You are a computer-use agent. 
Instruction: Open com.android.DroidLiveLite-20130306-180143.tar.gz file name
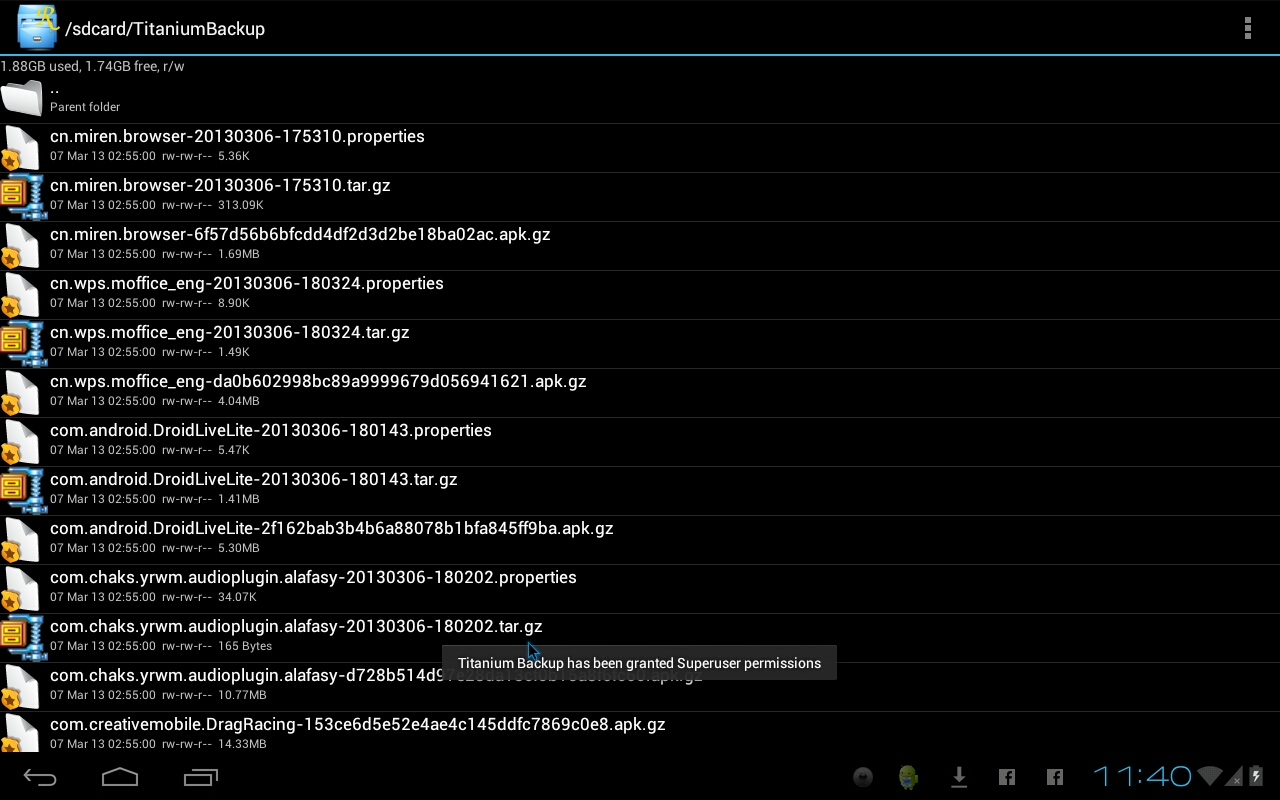point(254,479)
